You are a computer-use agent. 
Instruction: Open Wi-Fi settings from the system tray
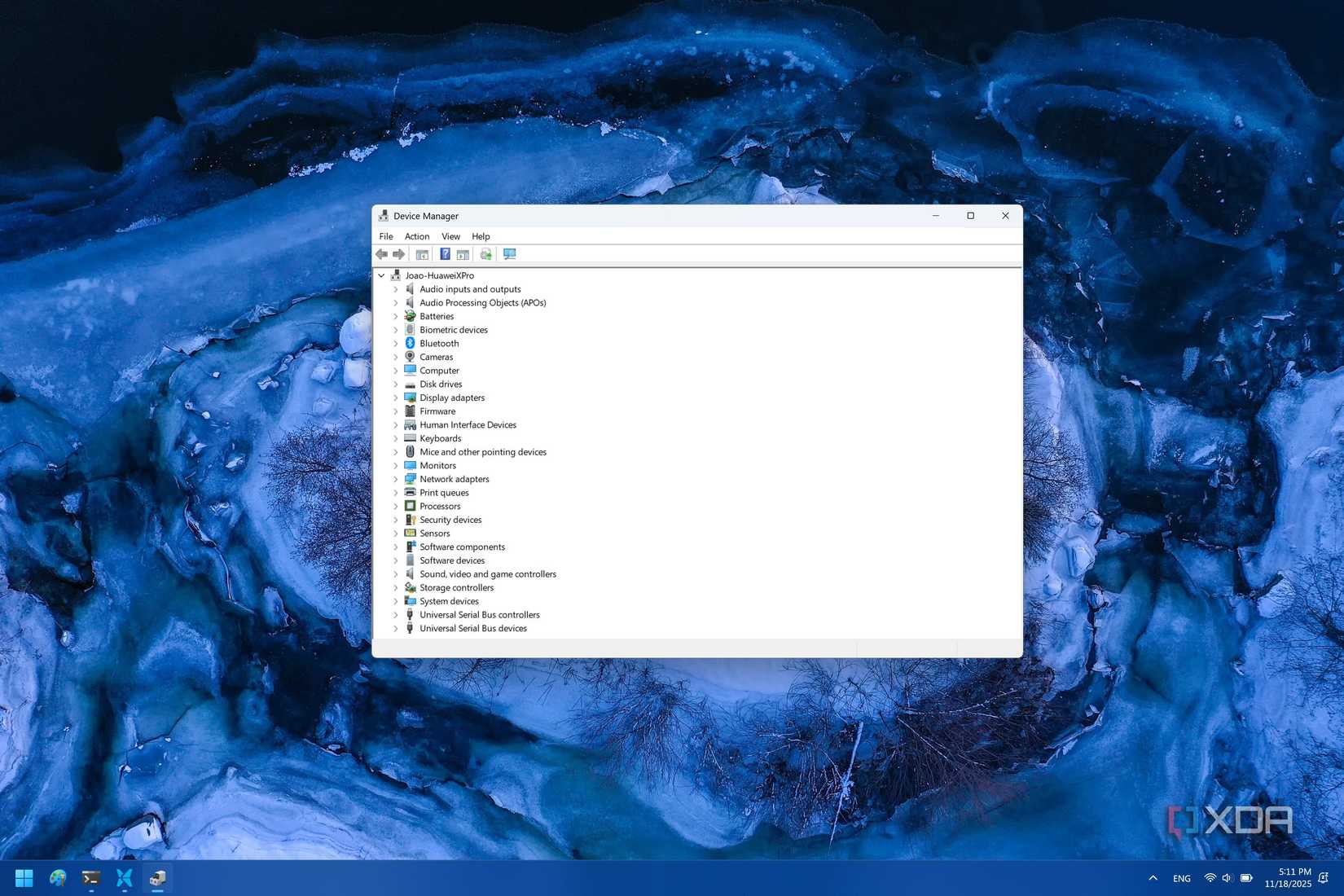tap(1210, 878)
